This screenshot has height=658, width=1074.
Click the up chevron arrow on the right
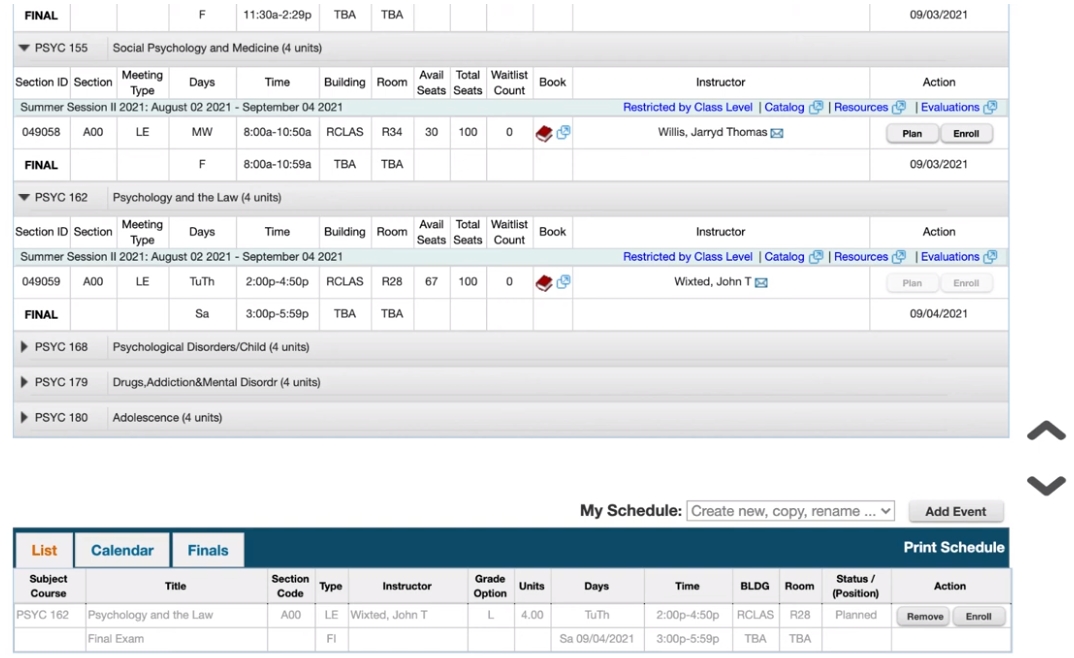1046,431
